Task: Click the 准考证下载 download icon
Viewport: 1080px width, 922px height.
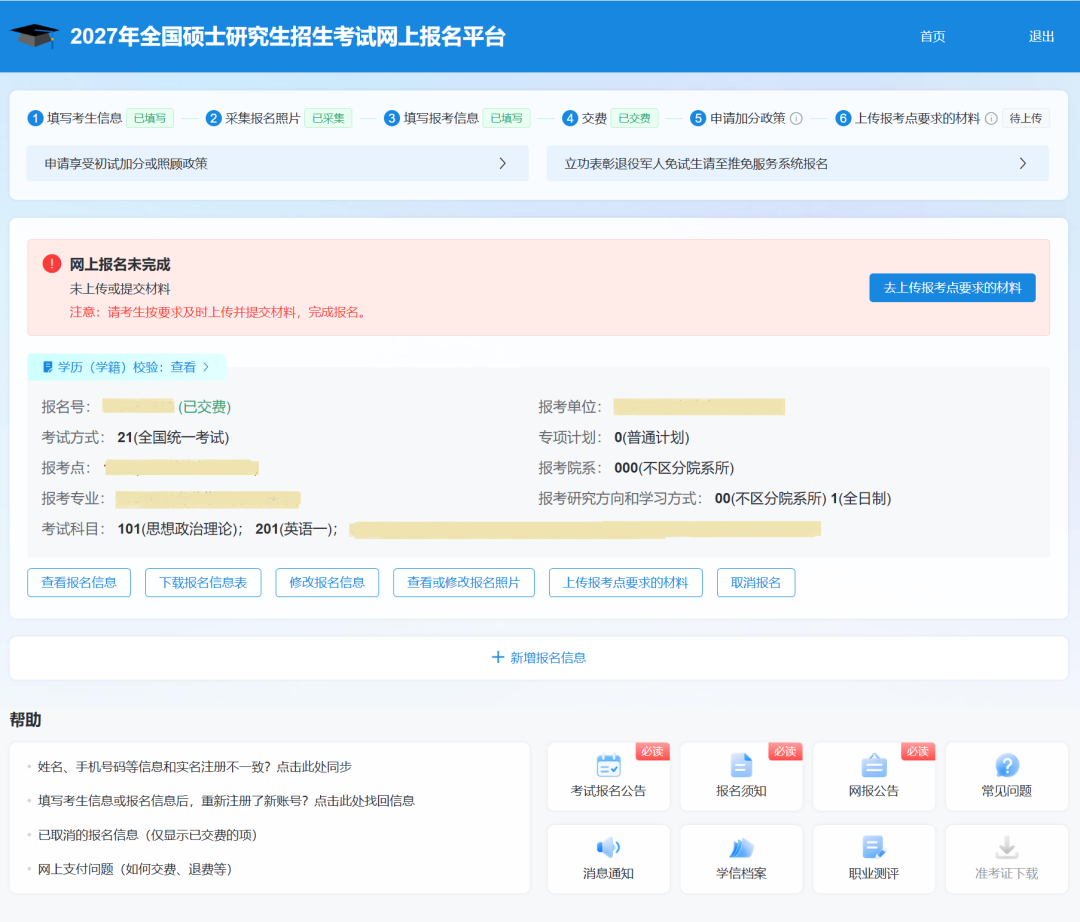Action: (x=1007, y=847)
